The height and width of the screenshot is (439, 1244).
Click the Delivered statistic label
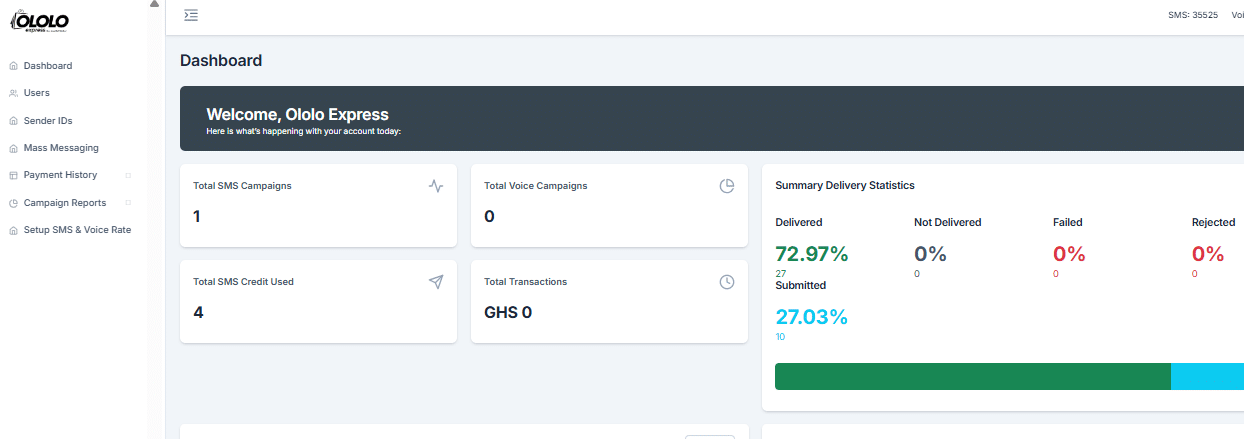click(x=799, y=222)
